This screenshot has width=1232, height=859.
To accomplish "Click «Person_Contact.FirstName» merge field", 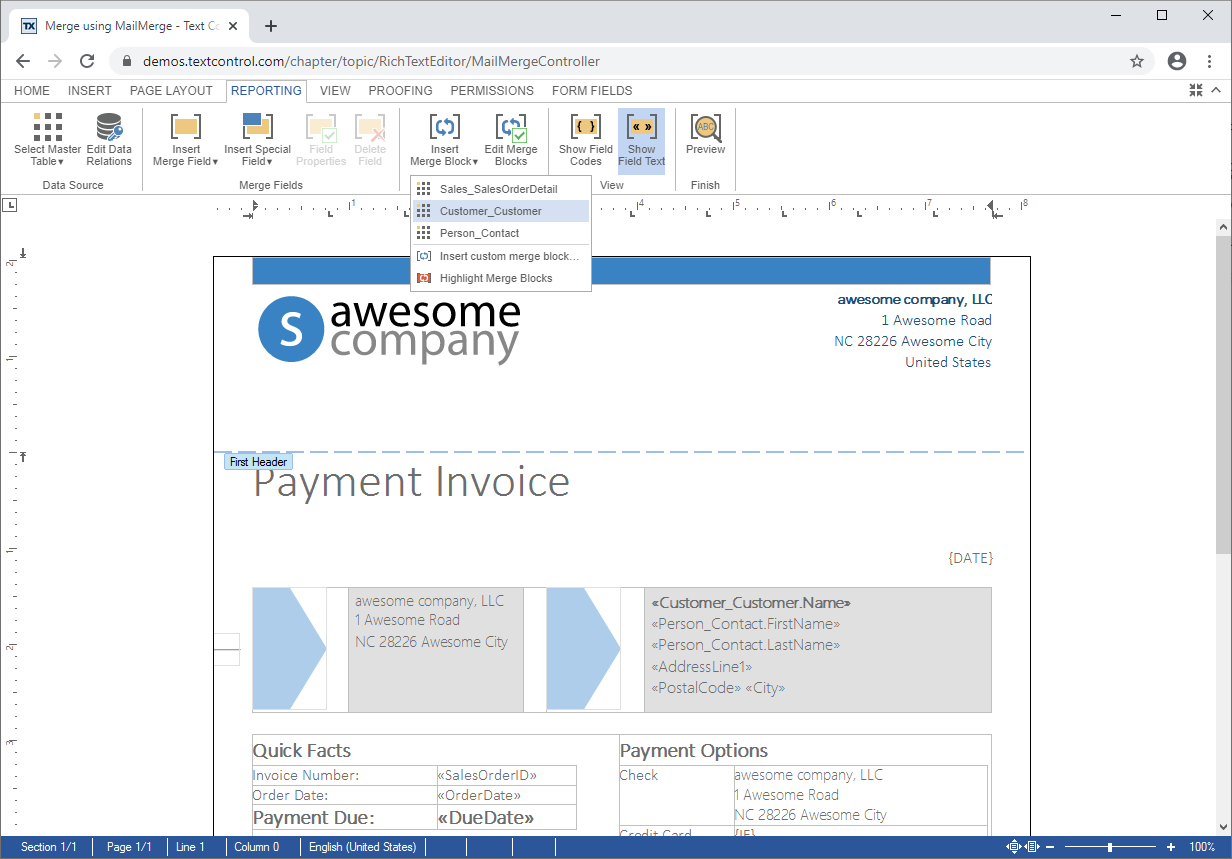I will pyautogui.click(x=746, y=624).
